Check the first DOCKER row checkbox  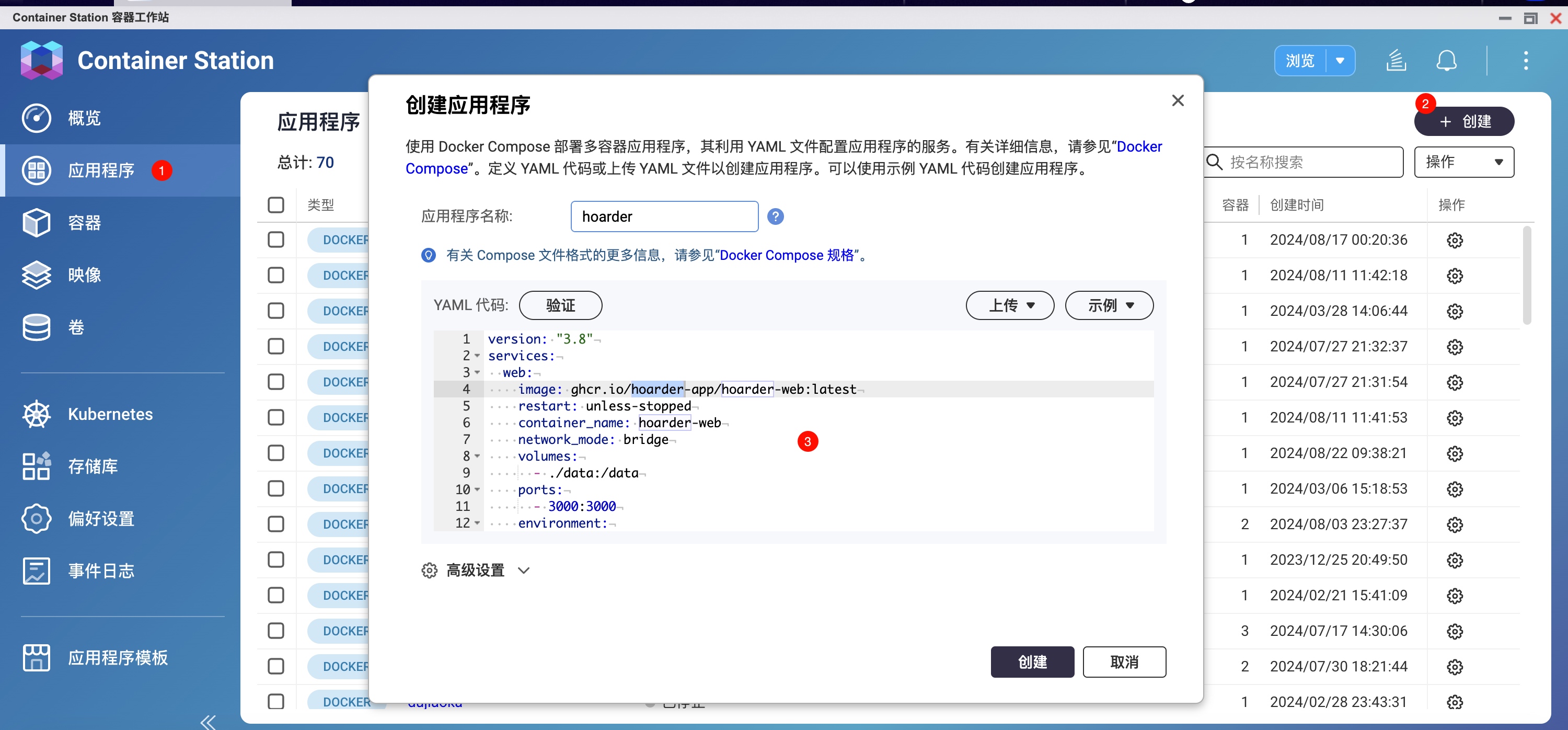tap(276, 240)
